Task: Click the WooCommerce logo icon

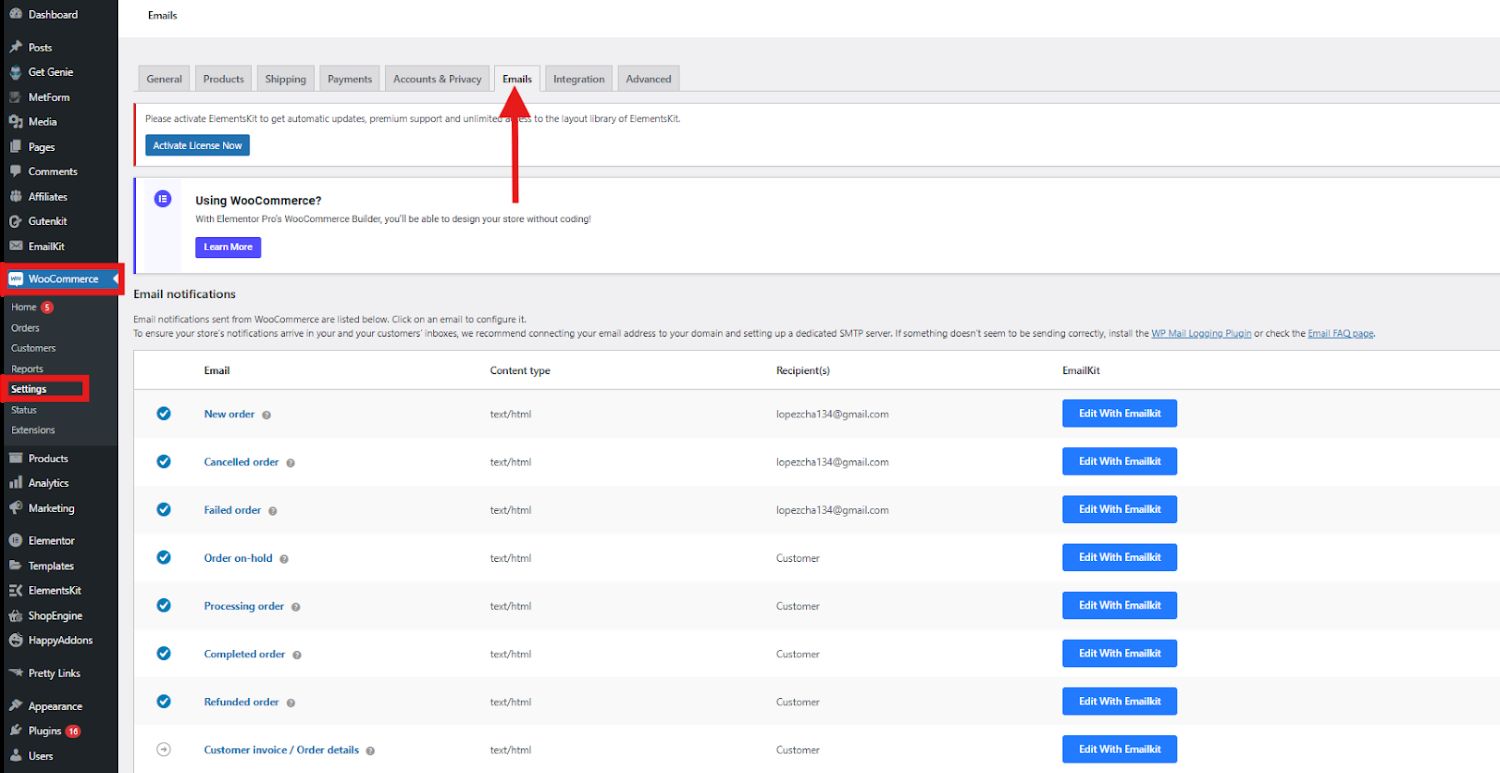Action: pyautogui.click(x=16, y=279)
